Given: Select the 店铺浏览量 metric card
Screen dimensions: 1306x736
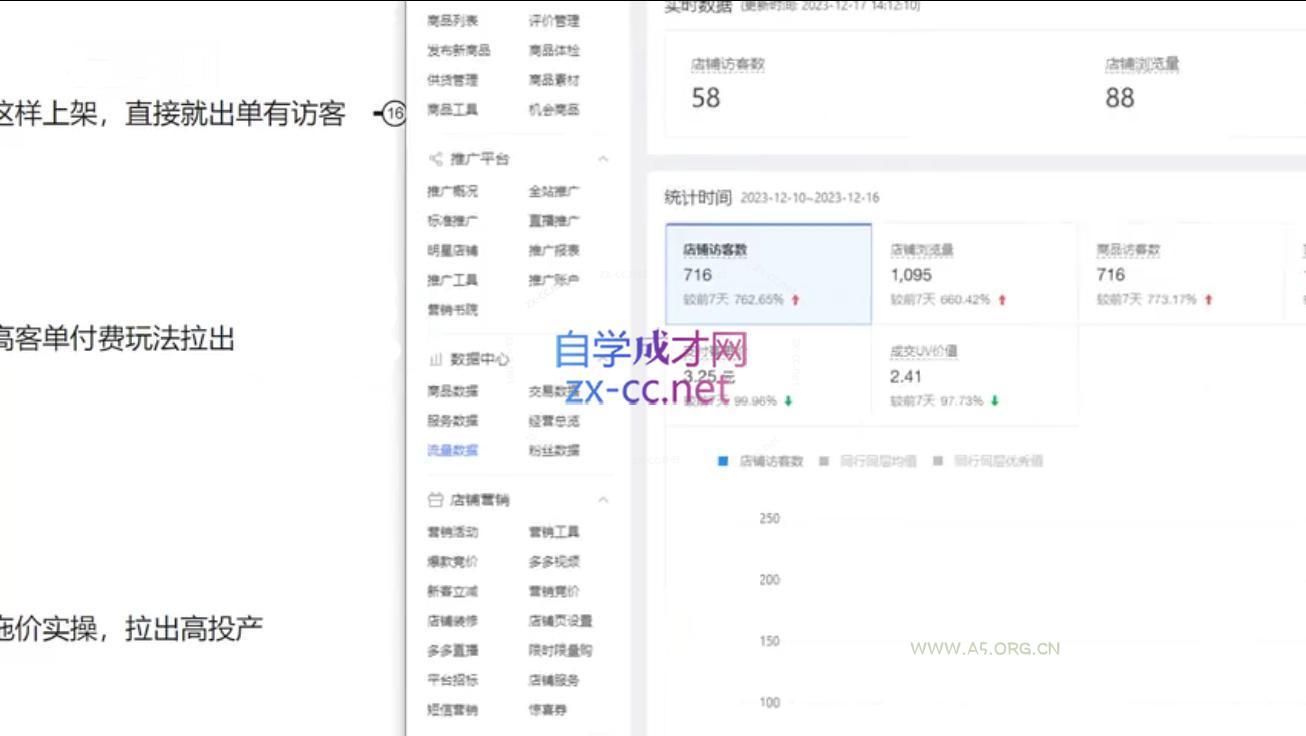Looking at the screenshot, I should pos(975,273).
